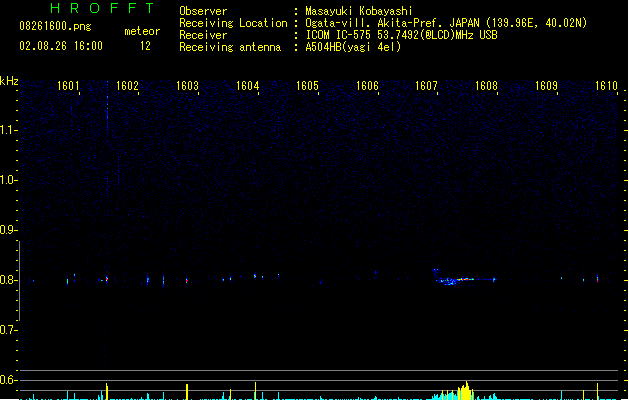This screenshot has height=400, width=629.
Task: Click time marker 1605
Action: [307, 86]
